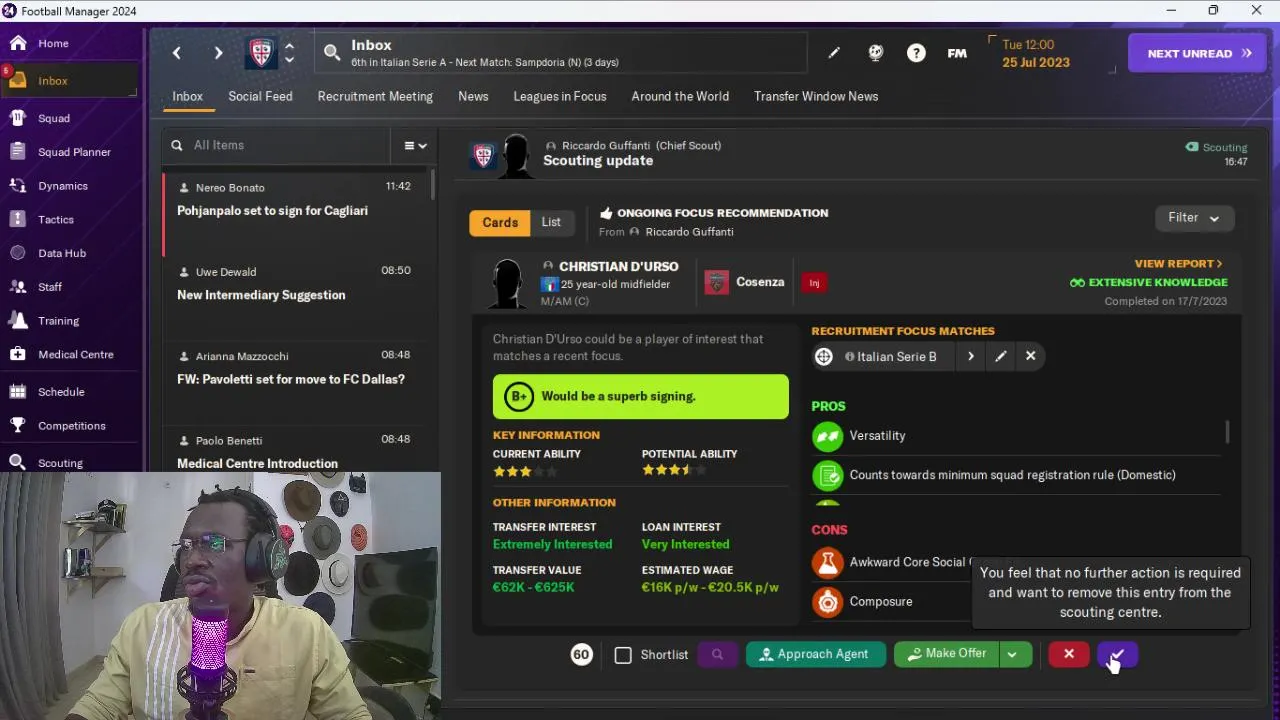1280x720 pixels.
Task: Click the injury status icon next to Cosenza
Action: pos(814,283)
